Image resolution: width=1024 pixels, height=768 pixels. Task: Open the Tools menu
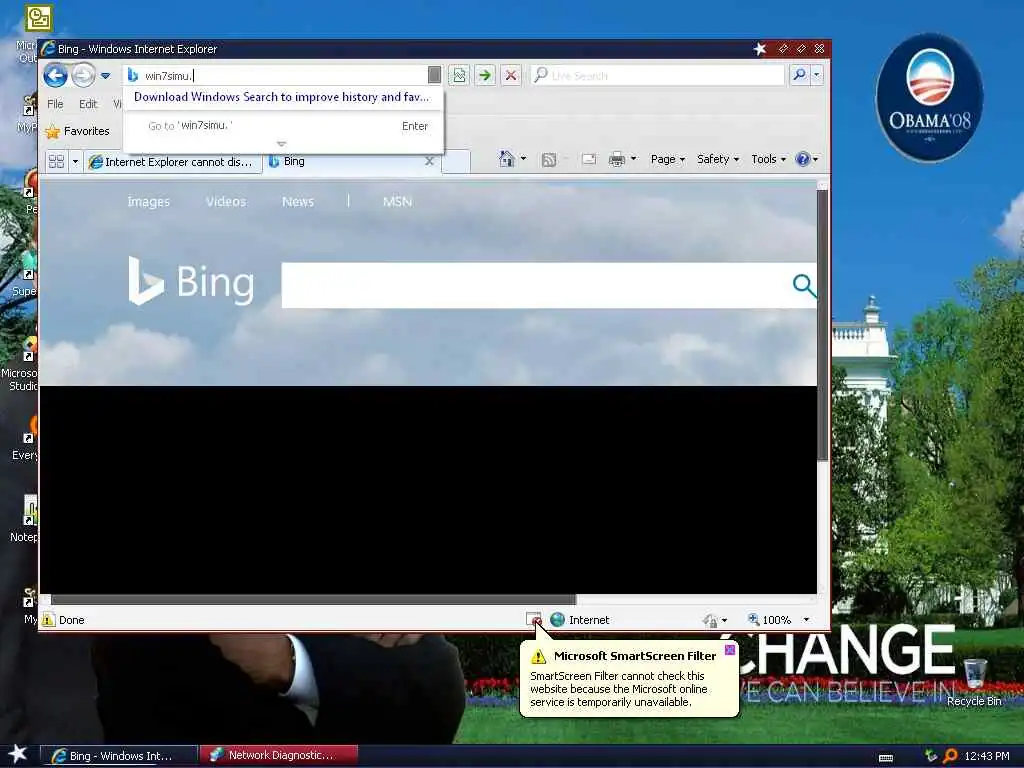(x=768, y=159)
